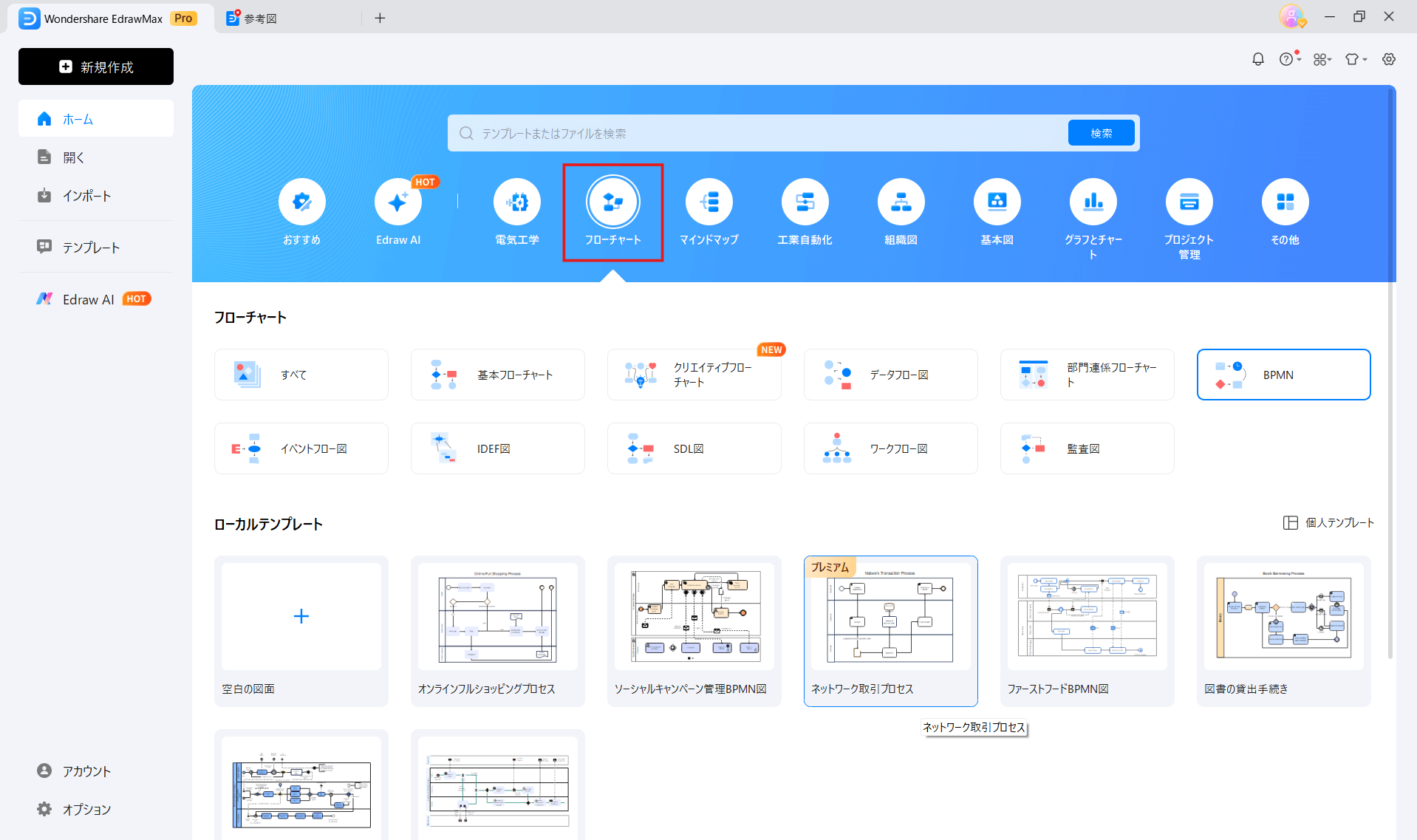Expand the apps grid dropdown
1417x840 pixels.
click(1322, 59)
